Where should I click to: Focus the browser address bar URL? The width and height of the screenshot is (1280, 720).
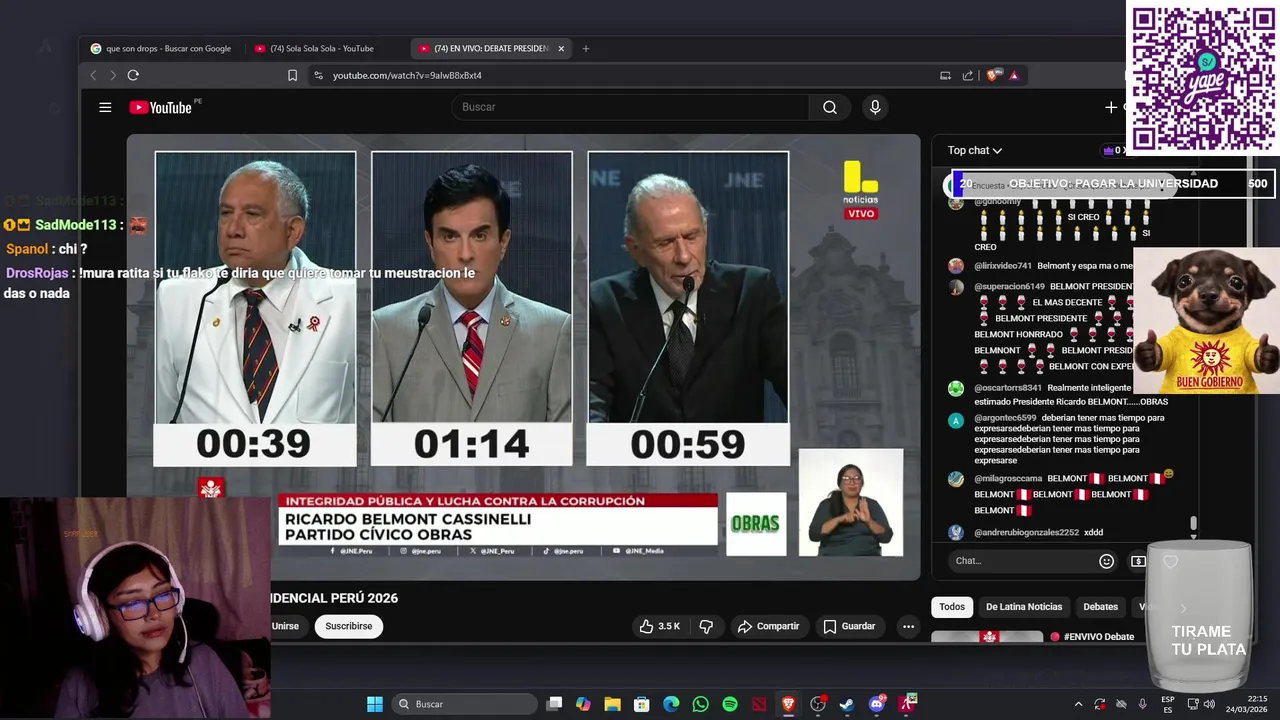click(407, 75)
